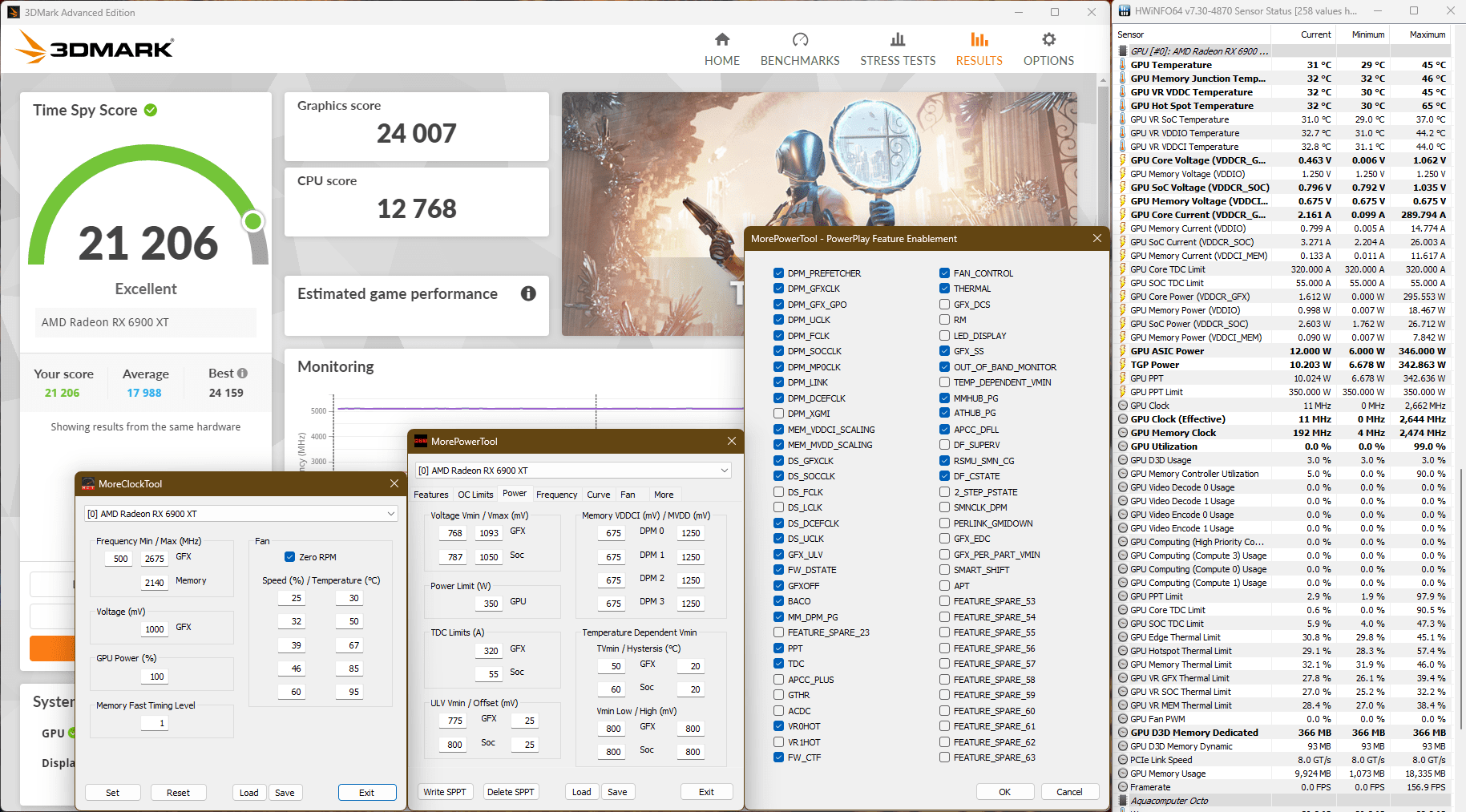This screenshot has width=1466, height=812.
Task: Check the ACDC feature box
Action: [779, 711]
